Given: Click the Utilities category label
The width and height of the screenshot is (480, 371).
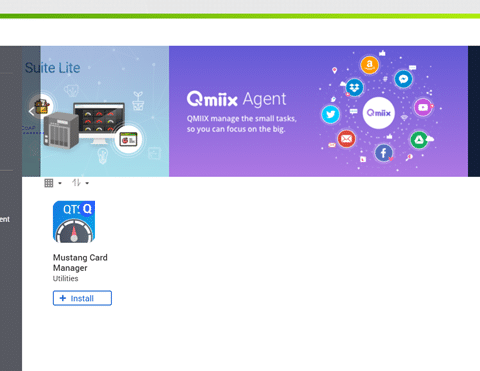Looking at the screenshot, I should pyautogui.click(x=65, y=279).
